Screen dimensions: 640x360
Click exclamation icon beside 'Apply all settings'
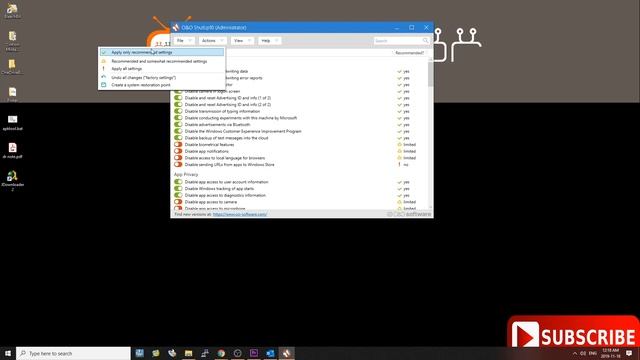(104, 69)
